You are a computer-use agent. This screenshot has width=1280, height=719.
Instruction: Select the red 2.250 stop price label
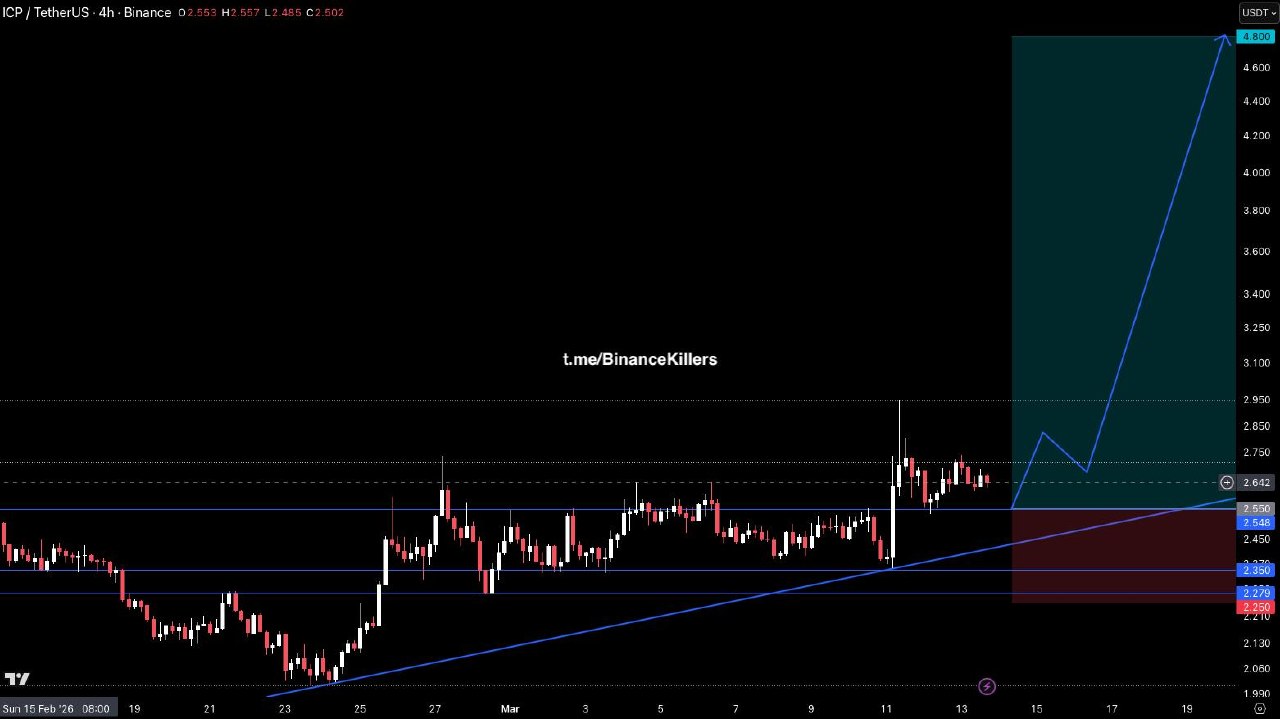coord(1255,607)
